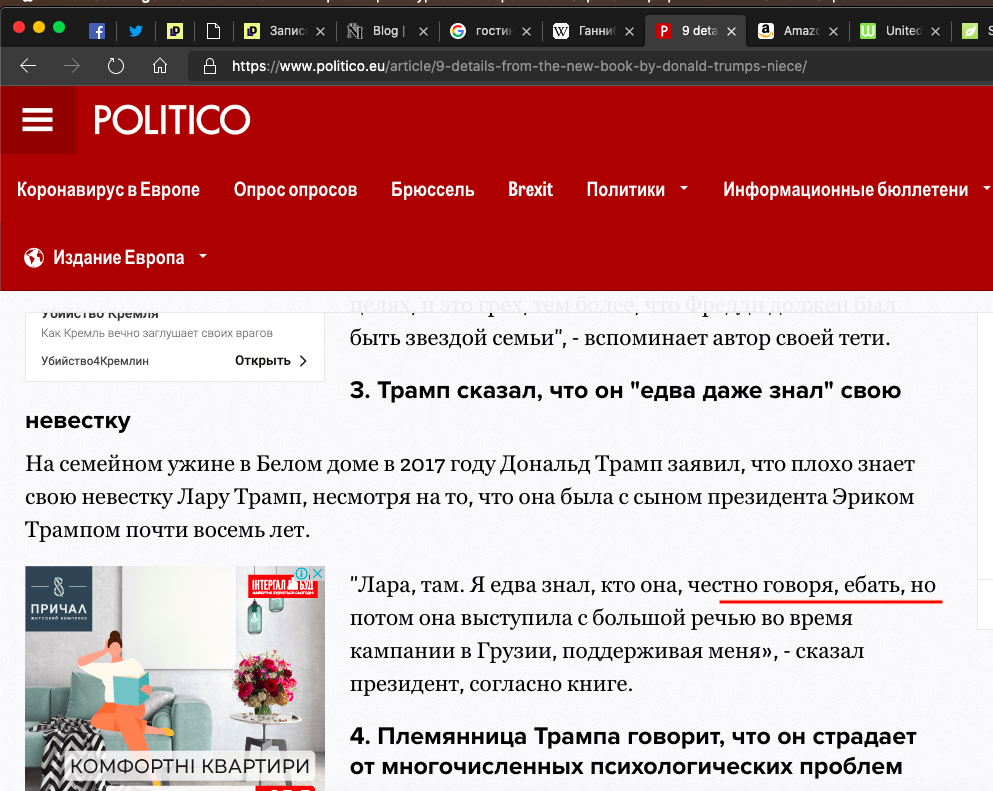Open the Опрос опросов link
993x791 pixels.
pos(295,189)
